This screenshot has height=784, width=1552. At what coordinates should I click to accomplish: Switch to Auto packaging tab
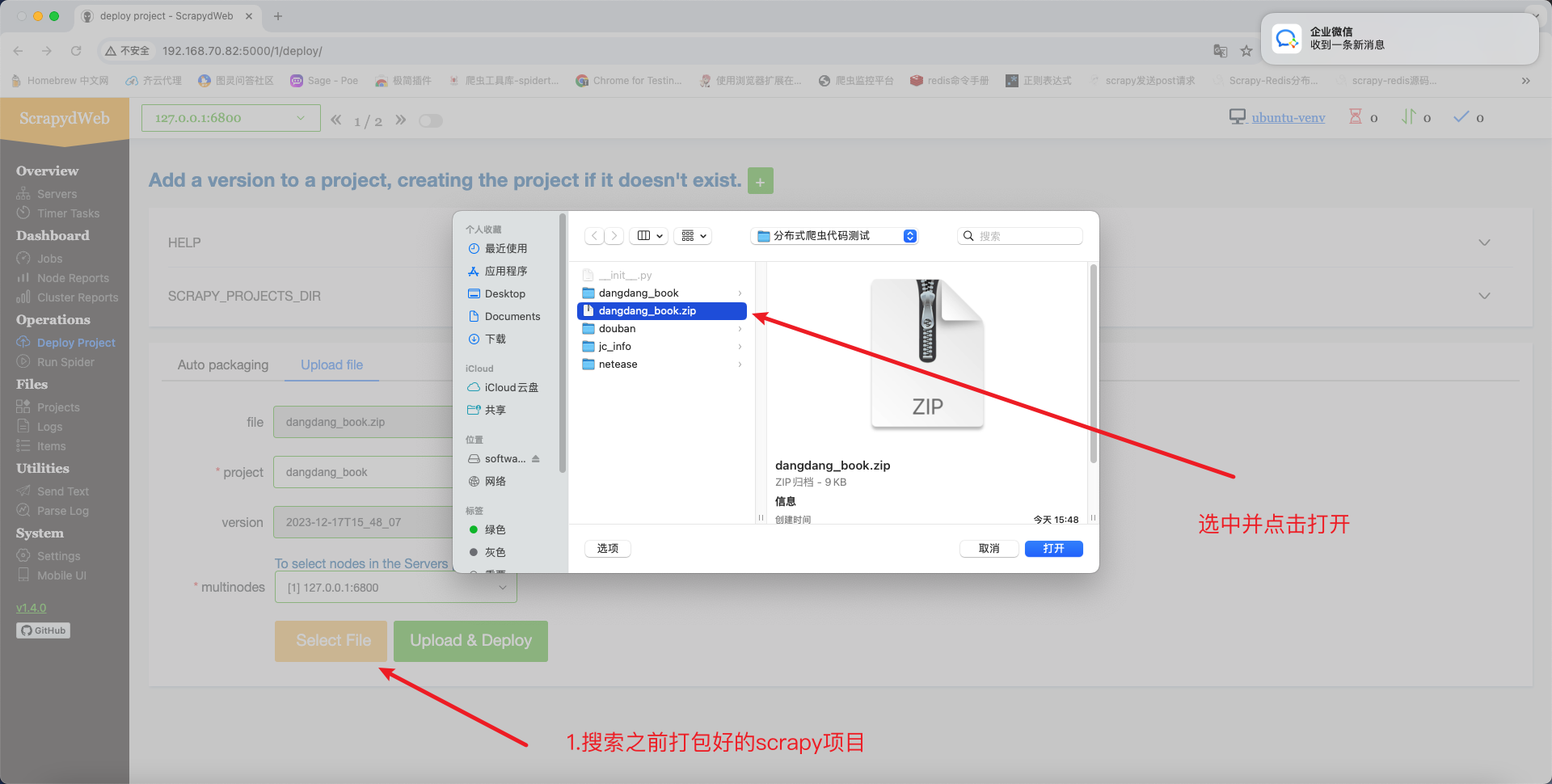(x=223, y=365)
